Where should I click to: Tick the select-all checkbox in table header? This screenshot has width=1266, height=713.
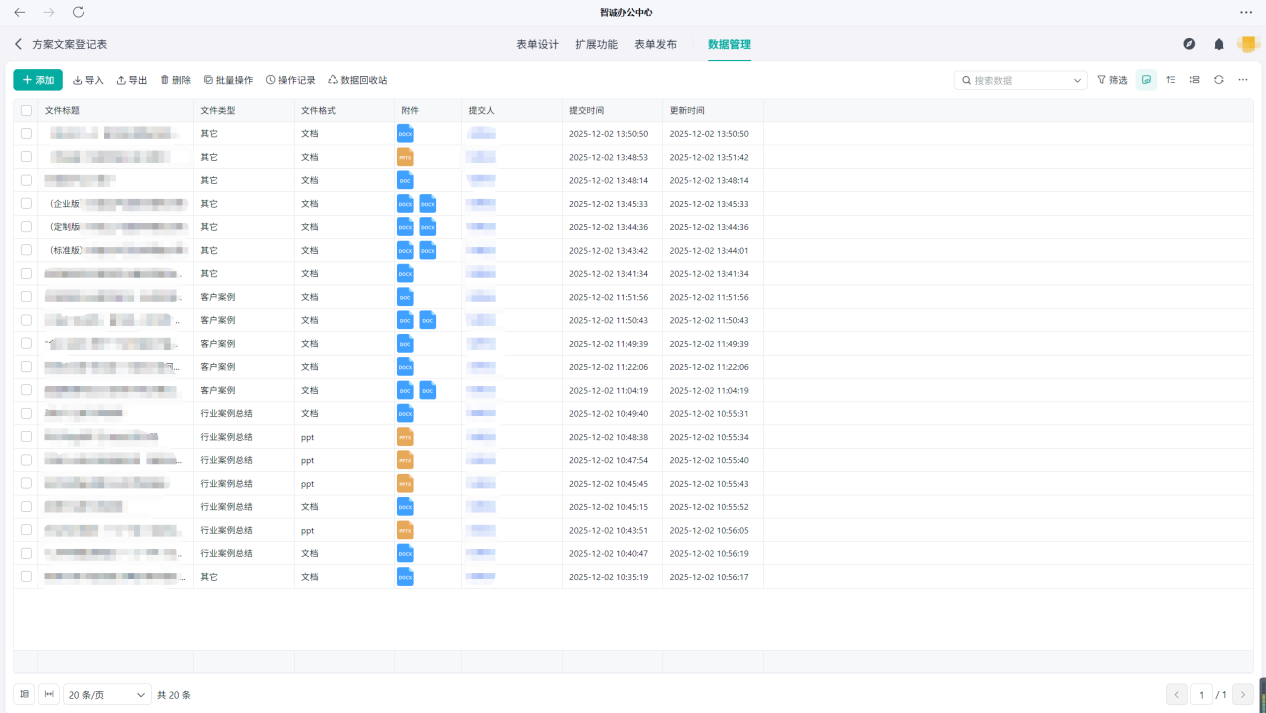(26, 110)
